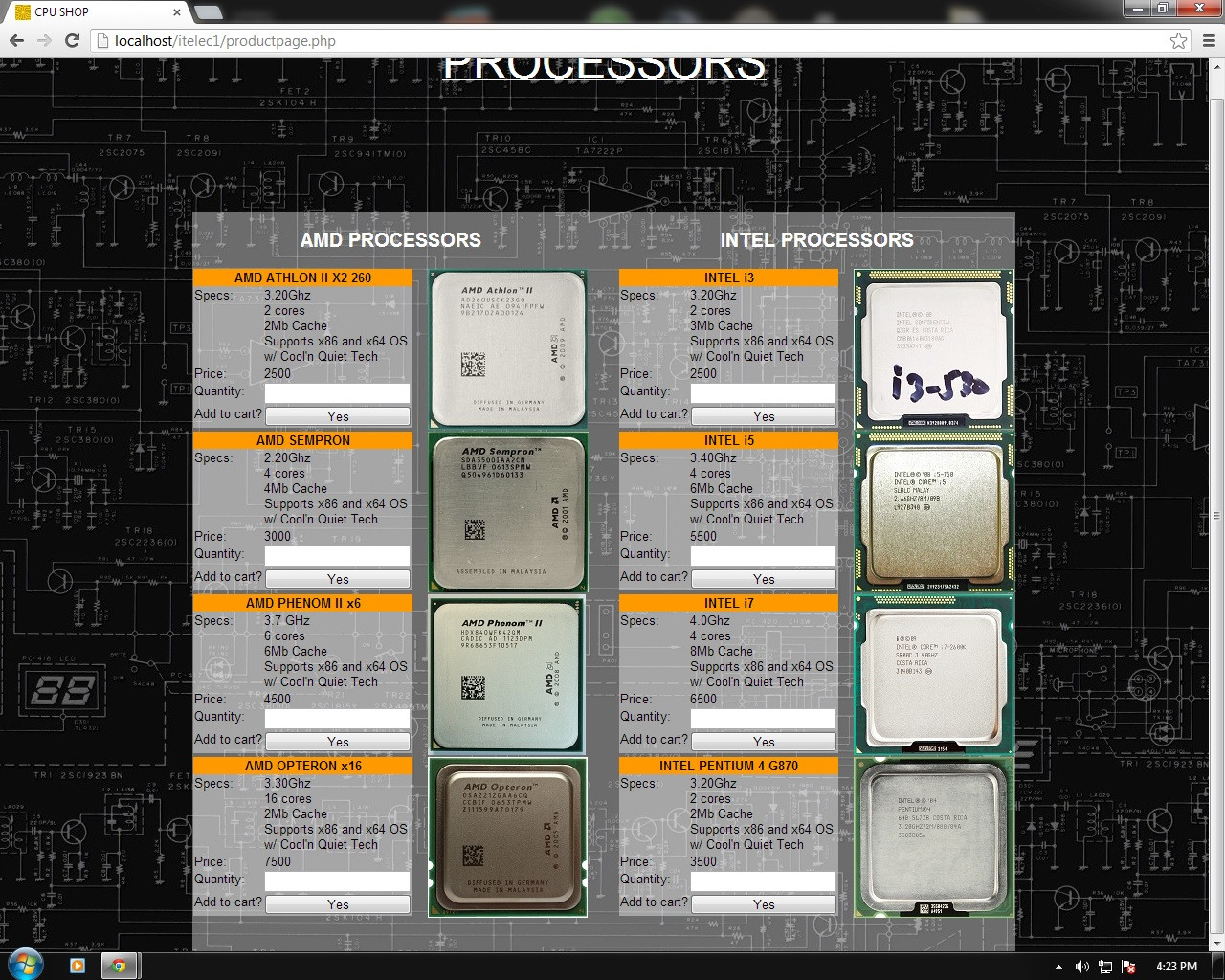Screen dimensions: 1225x980
Task: Open the media player taskbar icon
Action: (x=78, y=966)
